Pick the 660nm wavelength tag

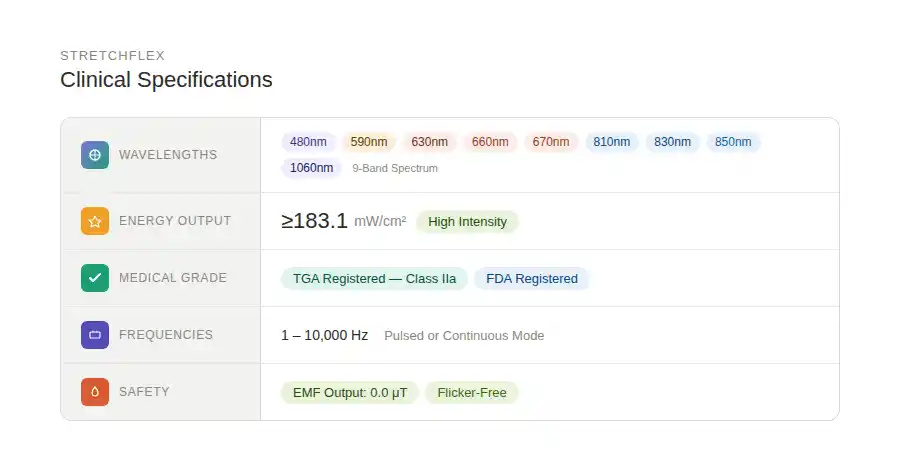click(490, 142)
